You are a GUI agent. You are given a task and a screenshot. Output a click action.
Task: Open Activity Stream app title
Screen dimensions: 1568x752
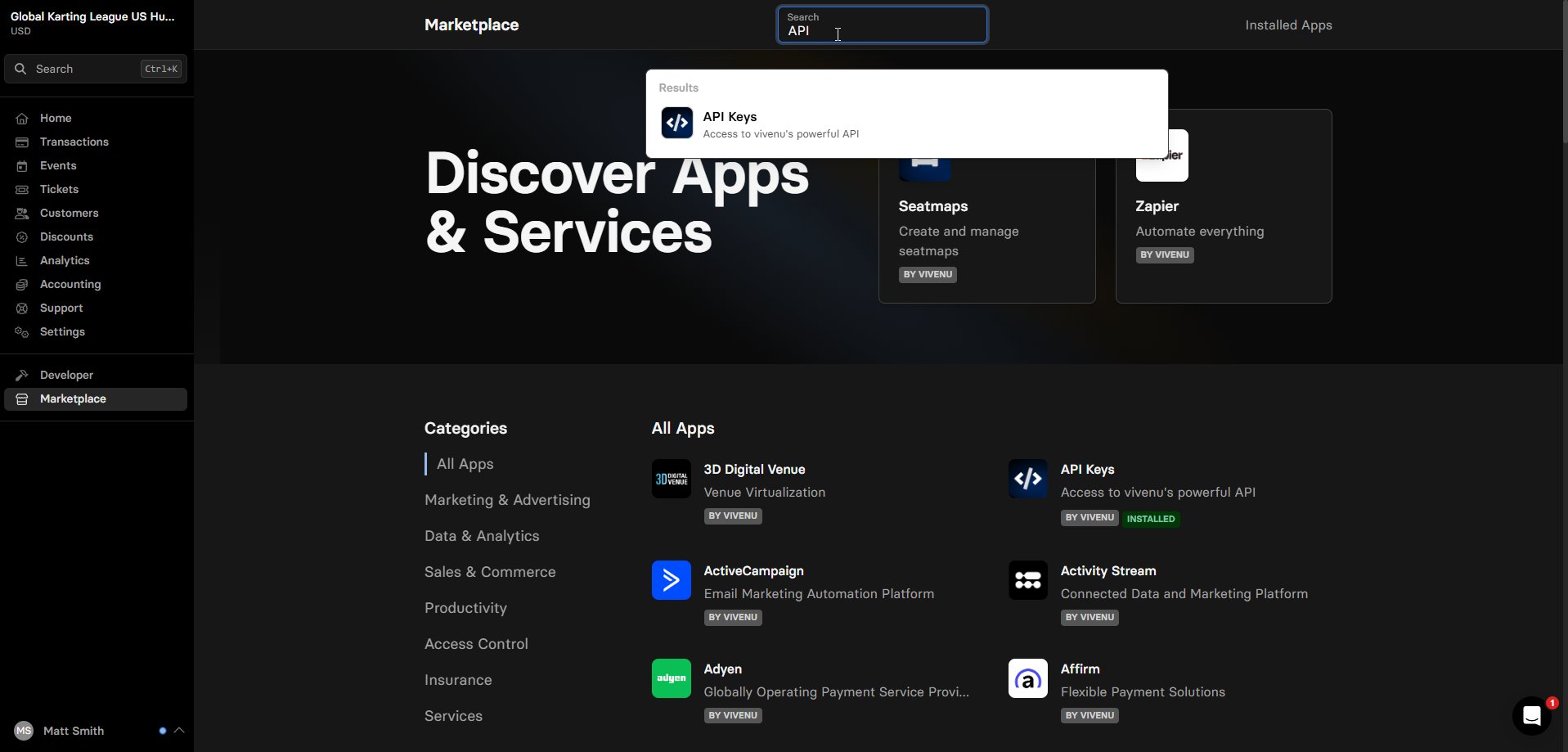pos(1107,571)
